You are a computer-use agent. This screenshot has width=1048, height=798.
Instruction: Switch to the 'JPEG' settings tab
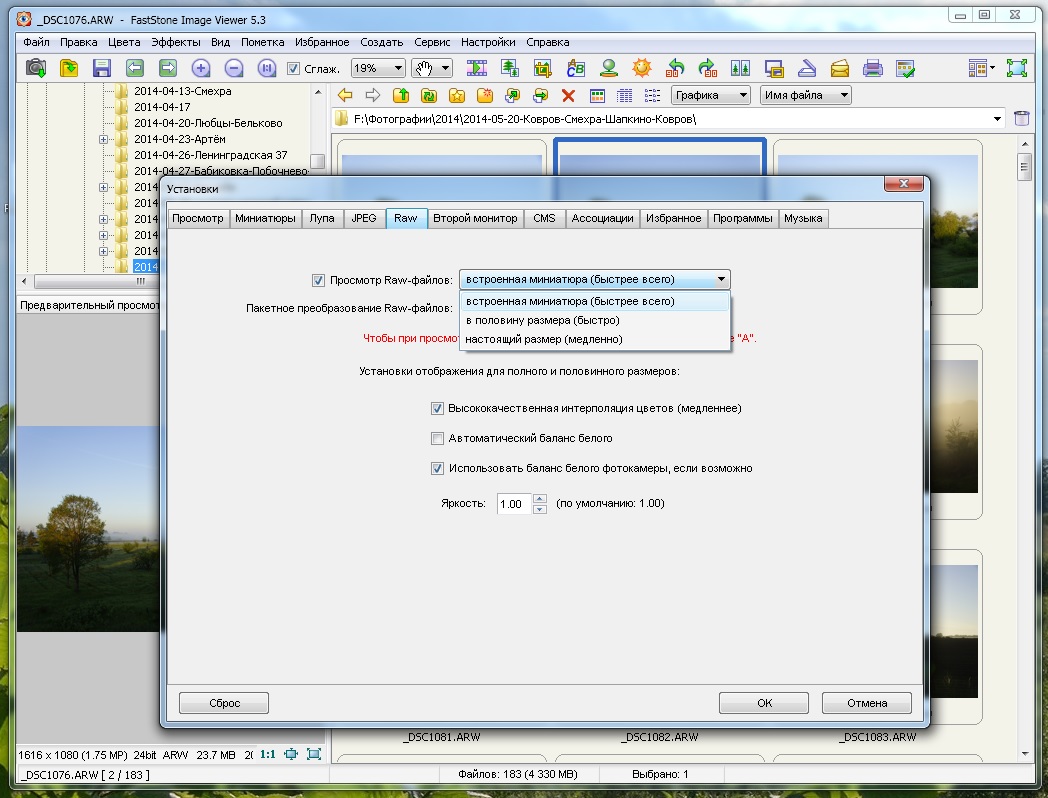click(x=364, y=219)
